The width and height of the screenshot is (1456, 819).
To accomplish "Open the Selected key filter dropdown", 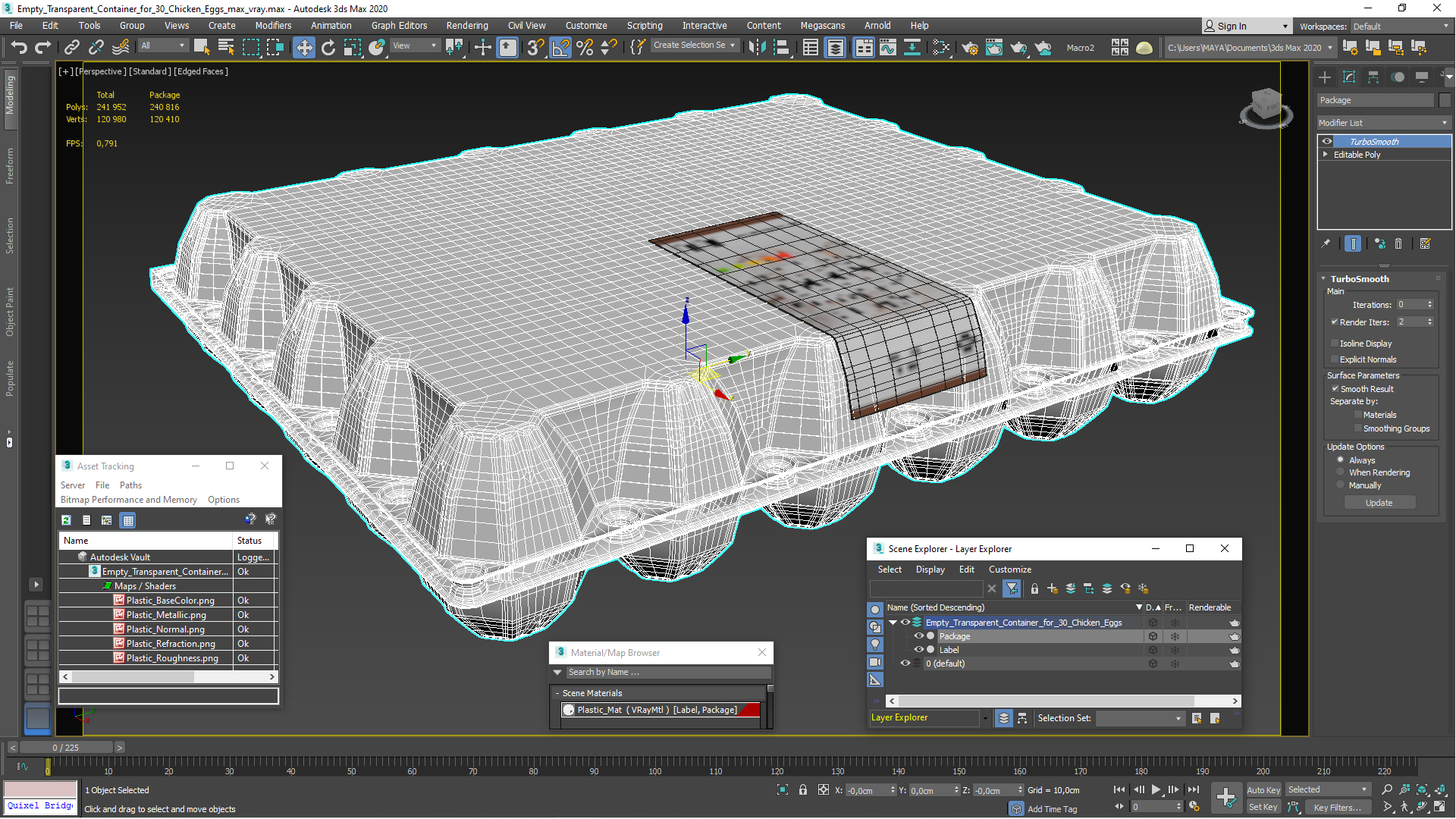I will (x=1328, y=789).
